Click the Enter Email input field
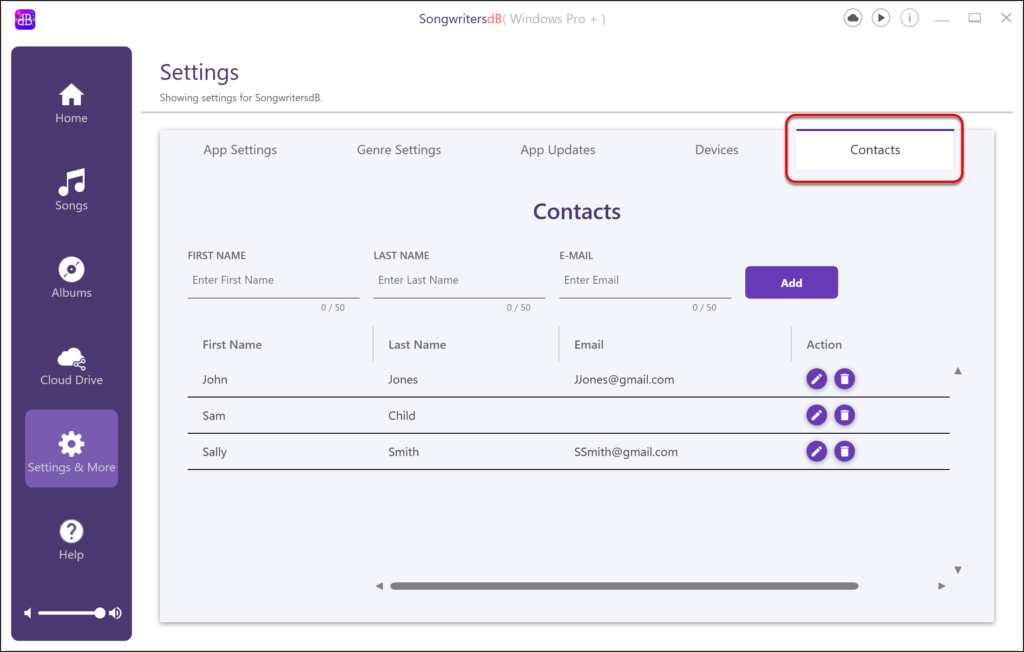Screen dimensions: 1024x652 click(645, 281)
